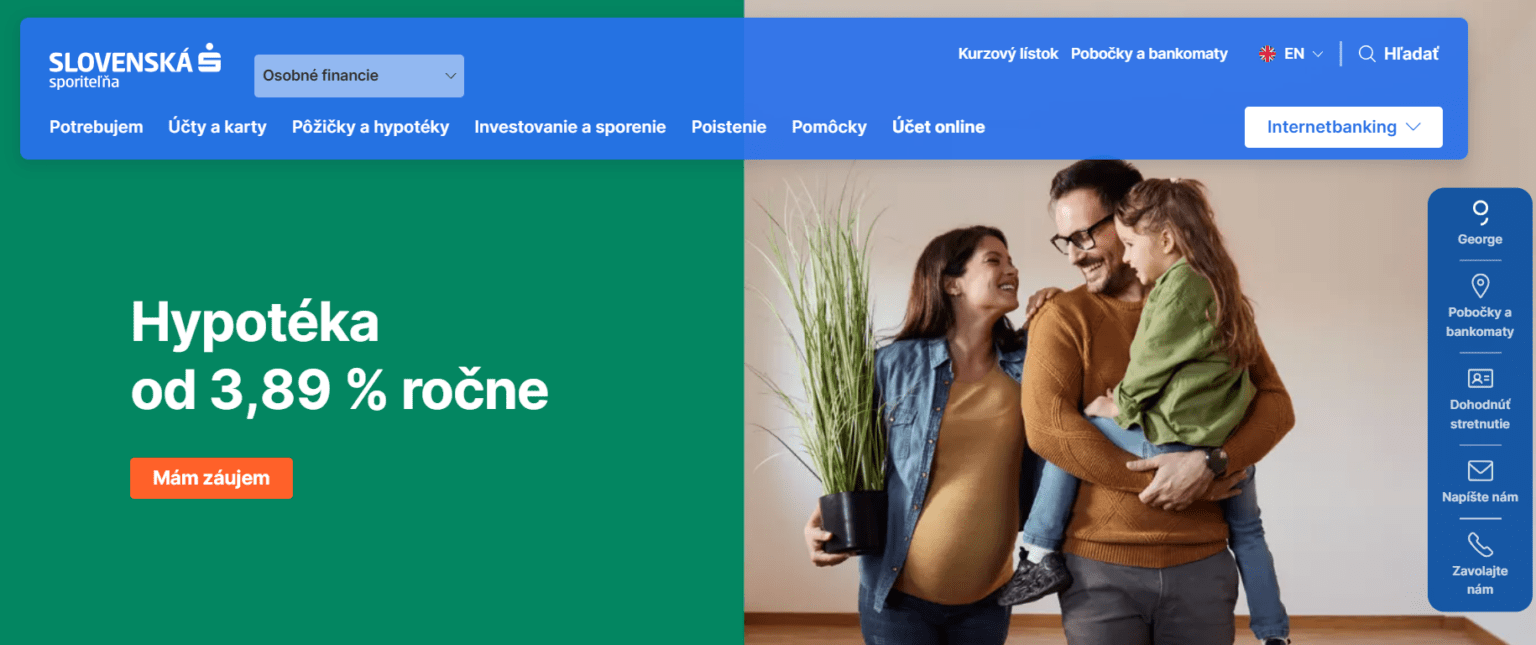The width and height of the screenshot is (1536, 645).
Task: Click the UK flag language icon
Action: (1267, 54)
